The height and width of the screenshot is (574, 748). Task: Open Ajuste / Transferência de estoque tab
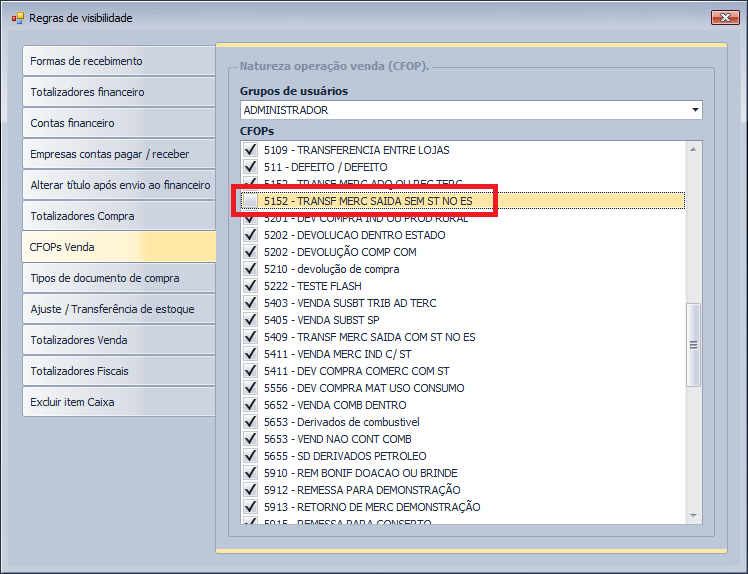pos(118,309)
